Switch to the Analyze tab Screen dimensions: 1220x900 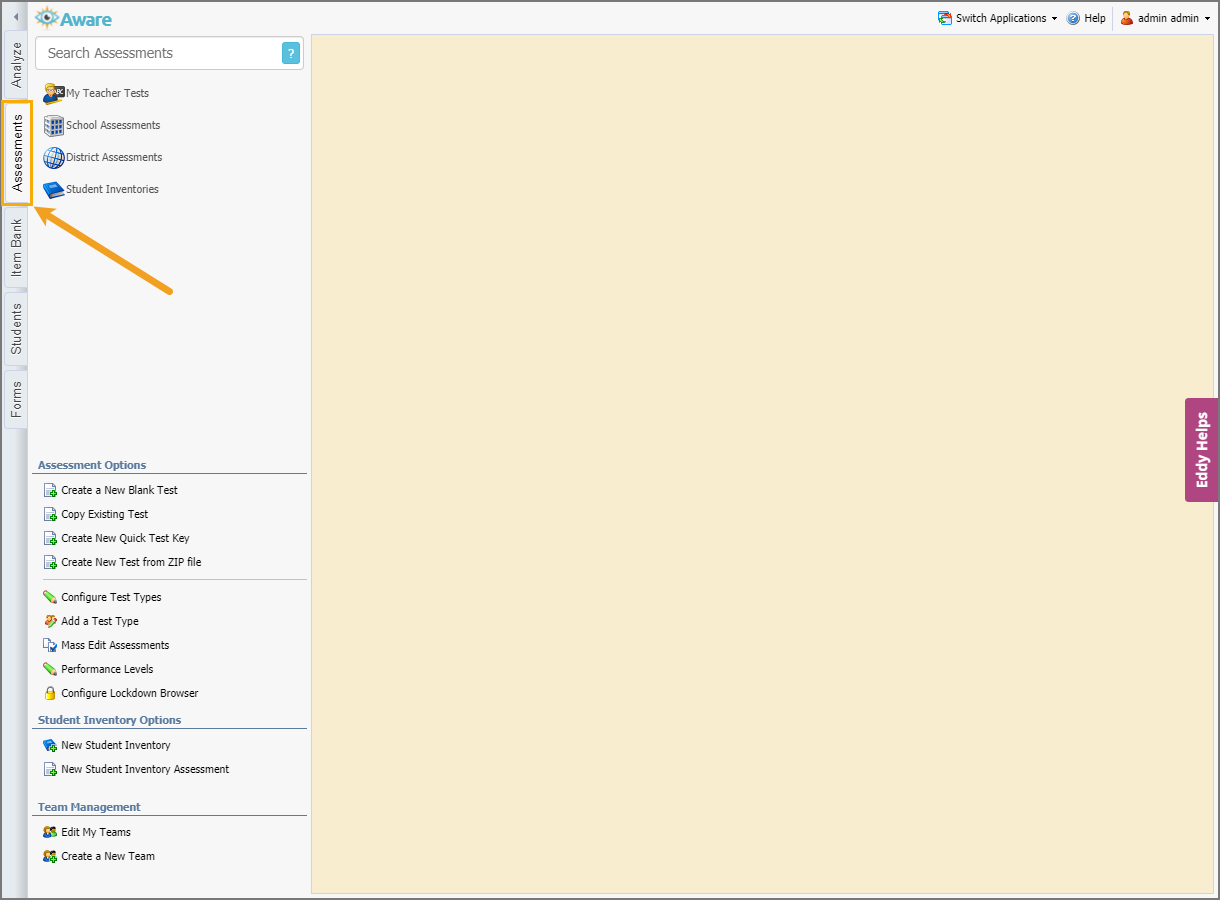16,64
